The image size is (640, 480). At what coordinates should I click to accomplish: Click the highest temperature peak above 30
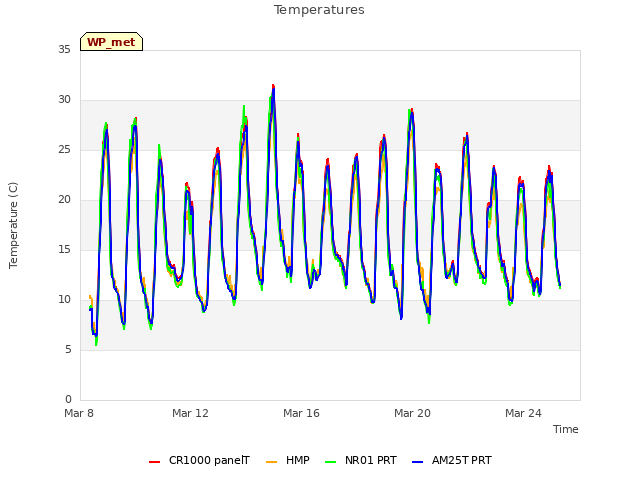click(273, 87)
